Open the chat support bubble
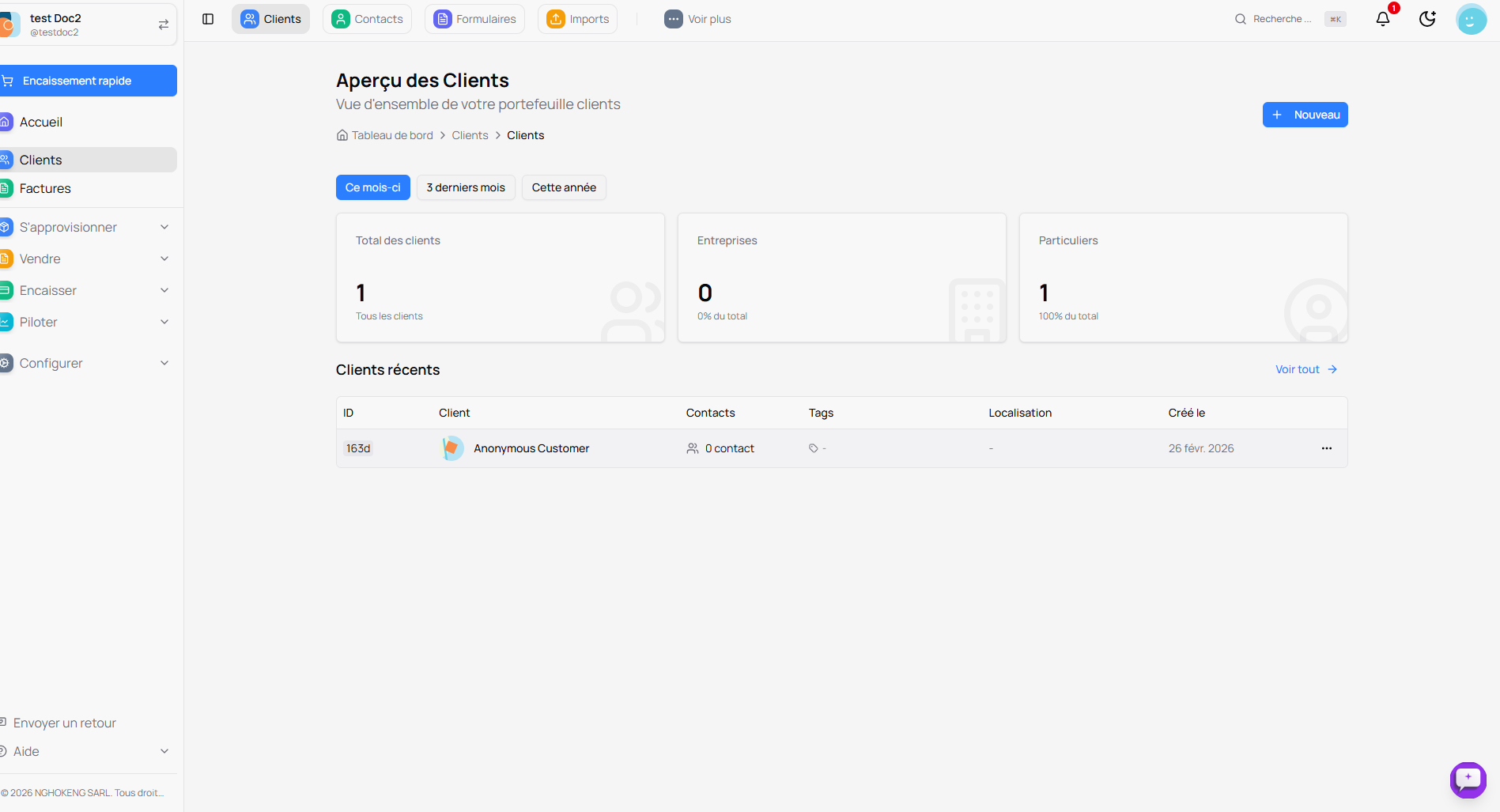 click(1468, 780)
